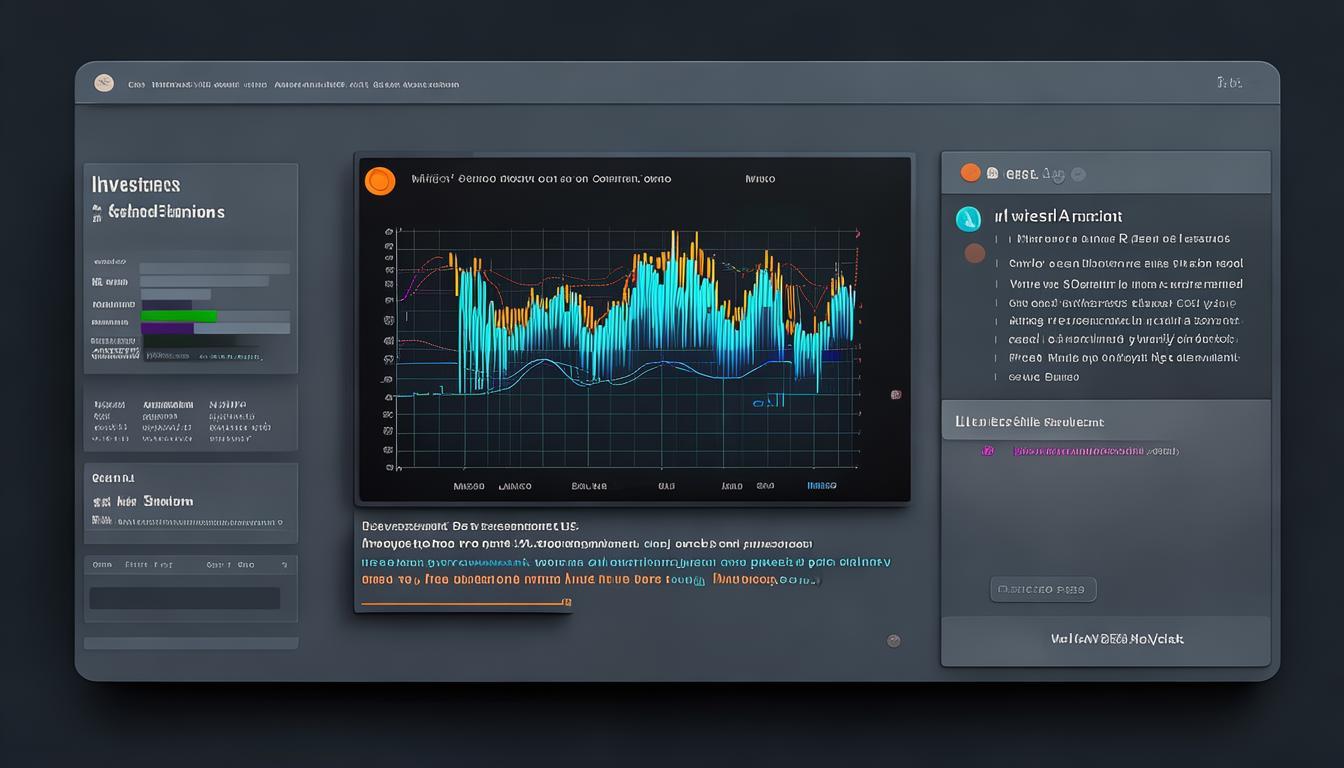The height and width of the screenshot is (768, 1344).
Task: Click the teal circular avatar icon in the right panel
Action: tap(968, 219)
